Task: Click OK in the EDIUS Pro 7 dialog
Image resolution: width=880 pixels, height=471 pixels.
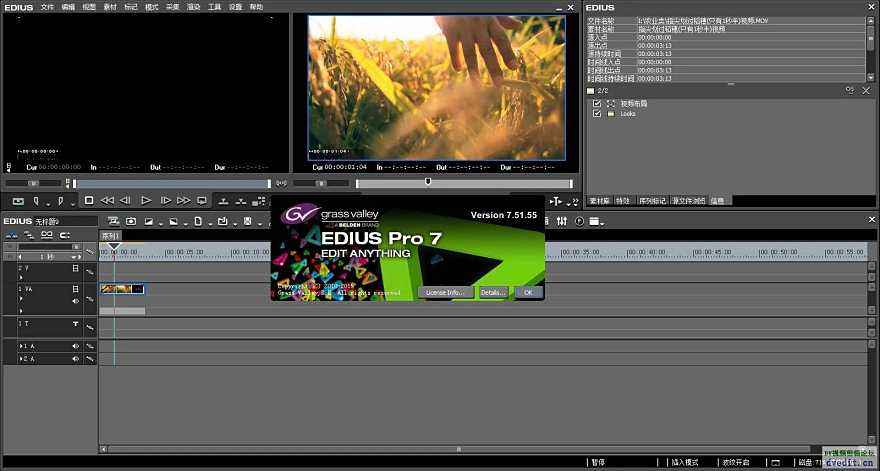Action: click(x=528, y=292)
